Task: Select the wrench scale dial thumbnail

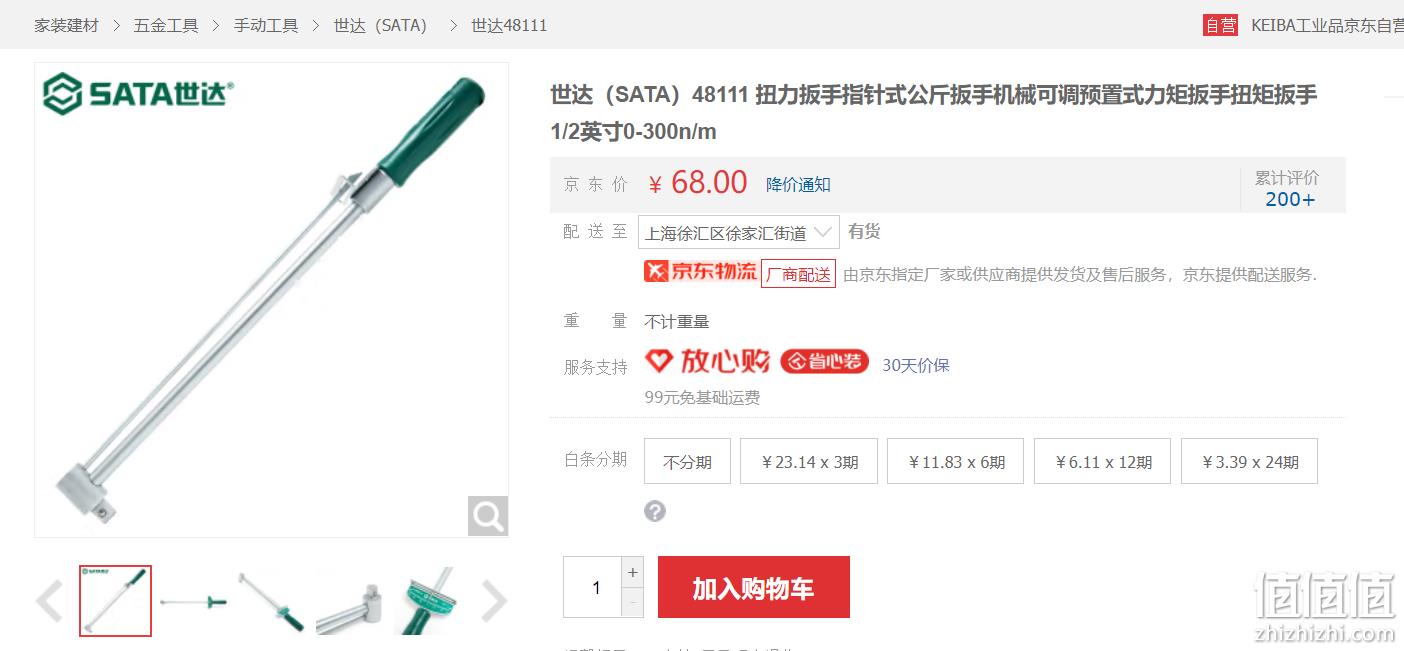Action: [430, 601]
